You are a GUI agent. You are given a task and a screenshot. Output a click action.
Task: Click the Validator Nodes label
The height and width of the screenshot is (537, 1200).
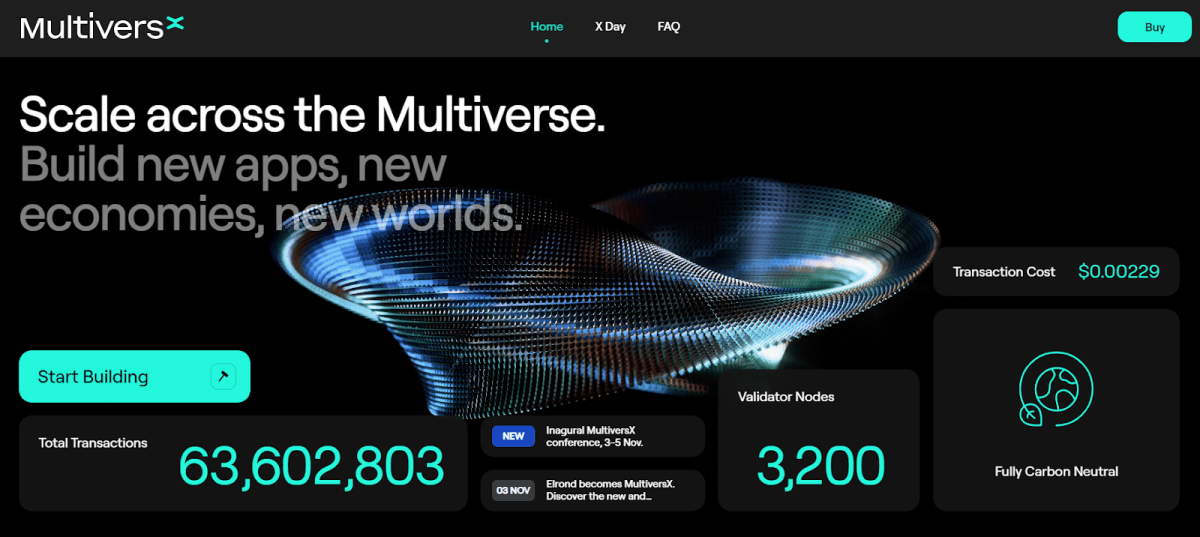tap(786, 397)
